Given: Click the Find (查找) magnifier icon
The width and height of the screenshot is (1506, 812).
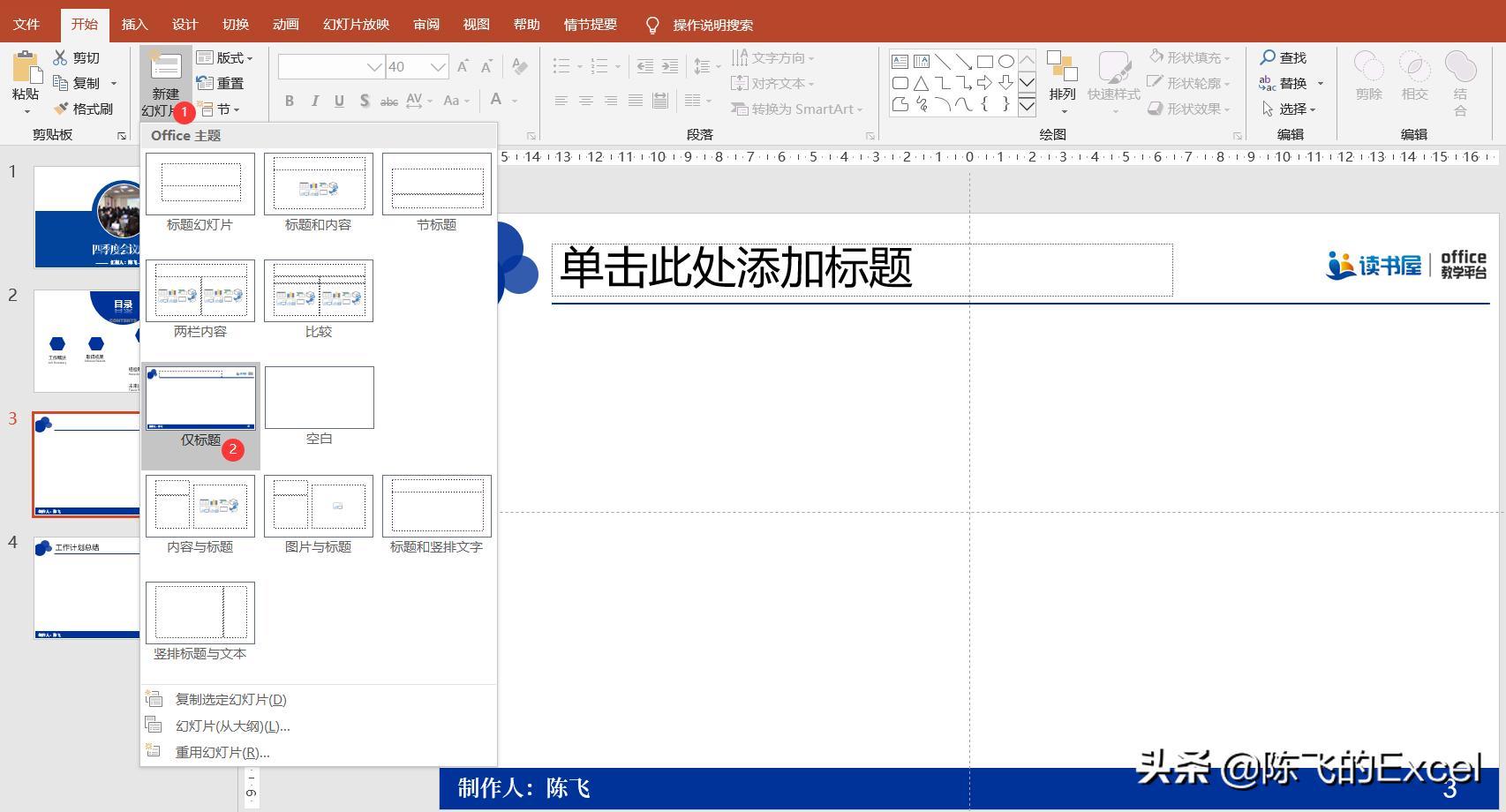Looking at the screenshot, I should (x=1268, y=57).
